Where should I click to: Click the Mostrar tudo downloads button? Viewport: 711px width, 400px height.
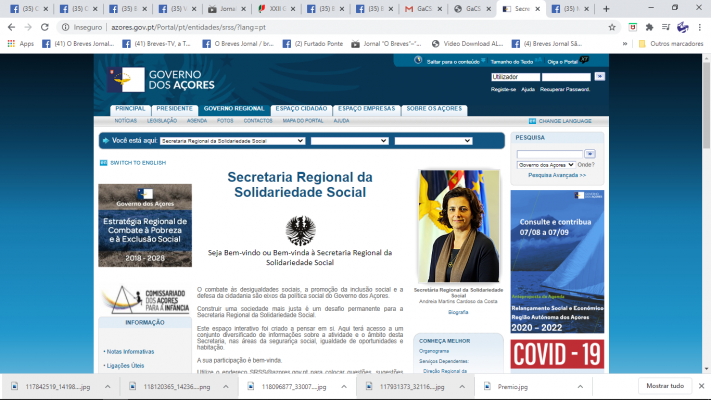tap(665, 385)
